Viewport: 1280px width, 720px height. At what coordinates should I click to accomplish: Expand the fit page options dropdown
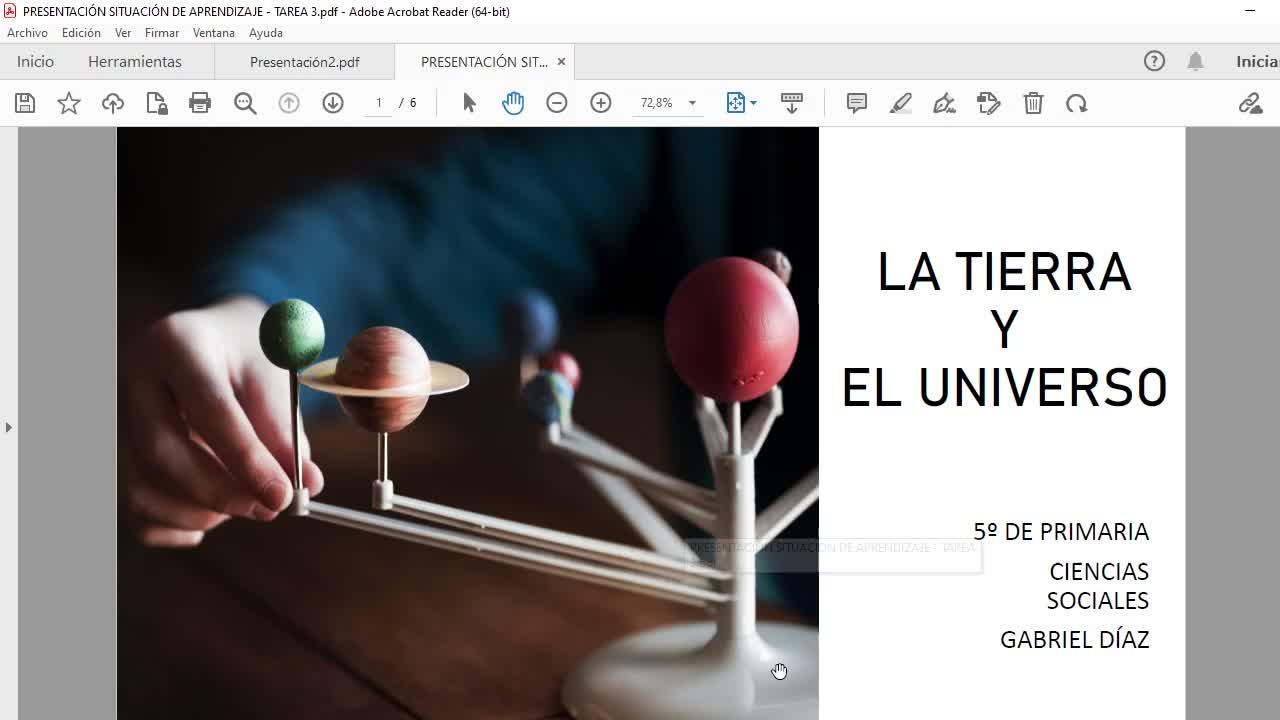[x=753, y=103]
